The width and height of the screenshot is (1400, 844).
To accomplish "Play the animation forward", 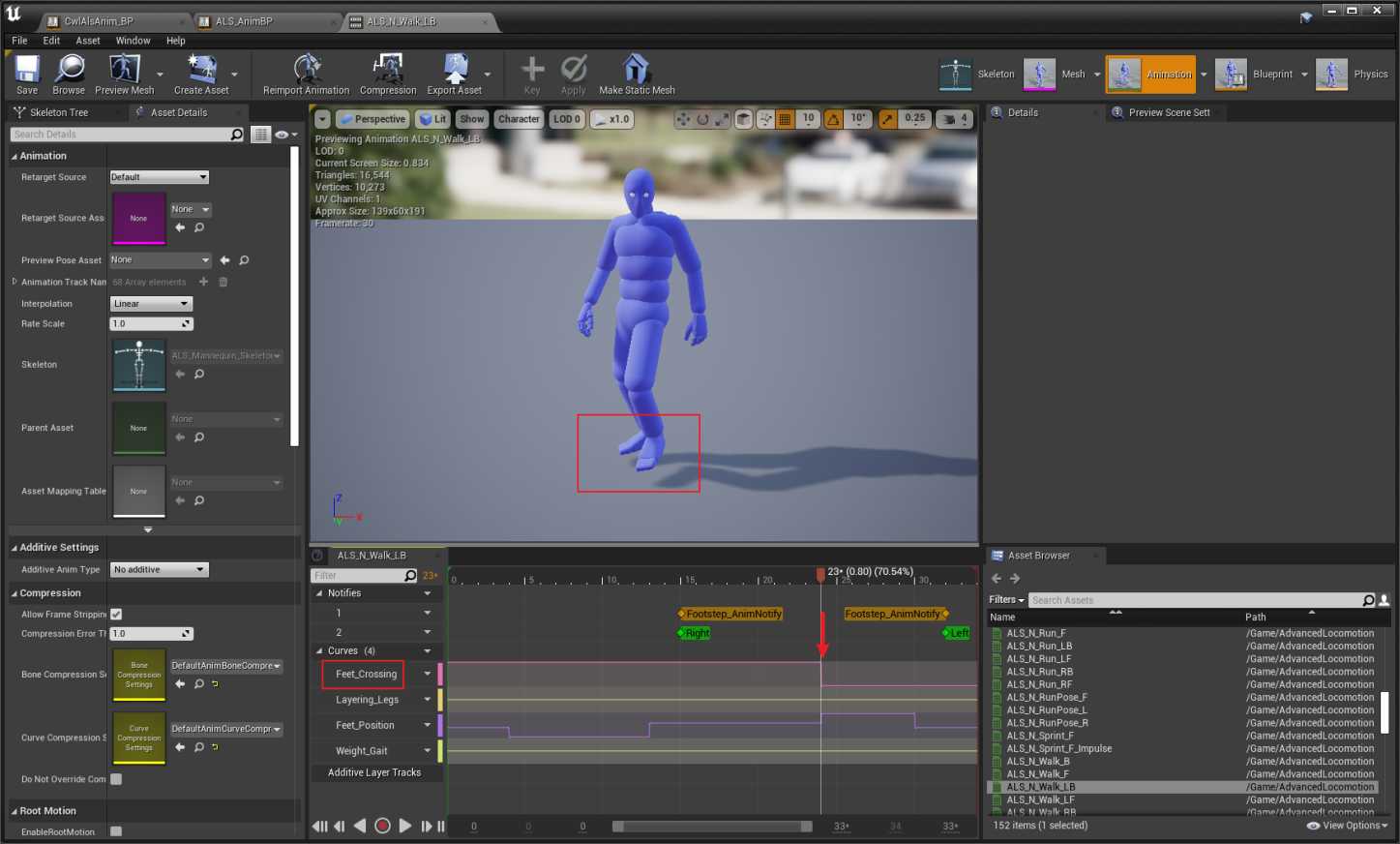I will (405, 826).
